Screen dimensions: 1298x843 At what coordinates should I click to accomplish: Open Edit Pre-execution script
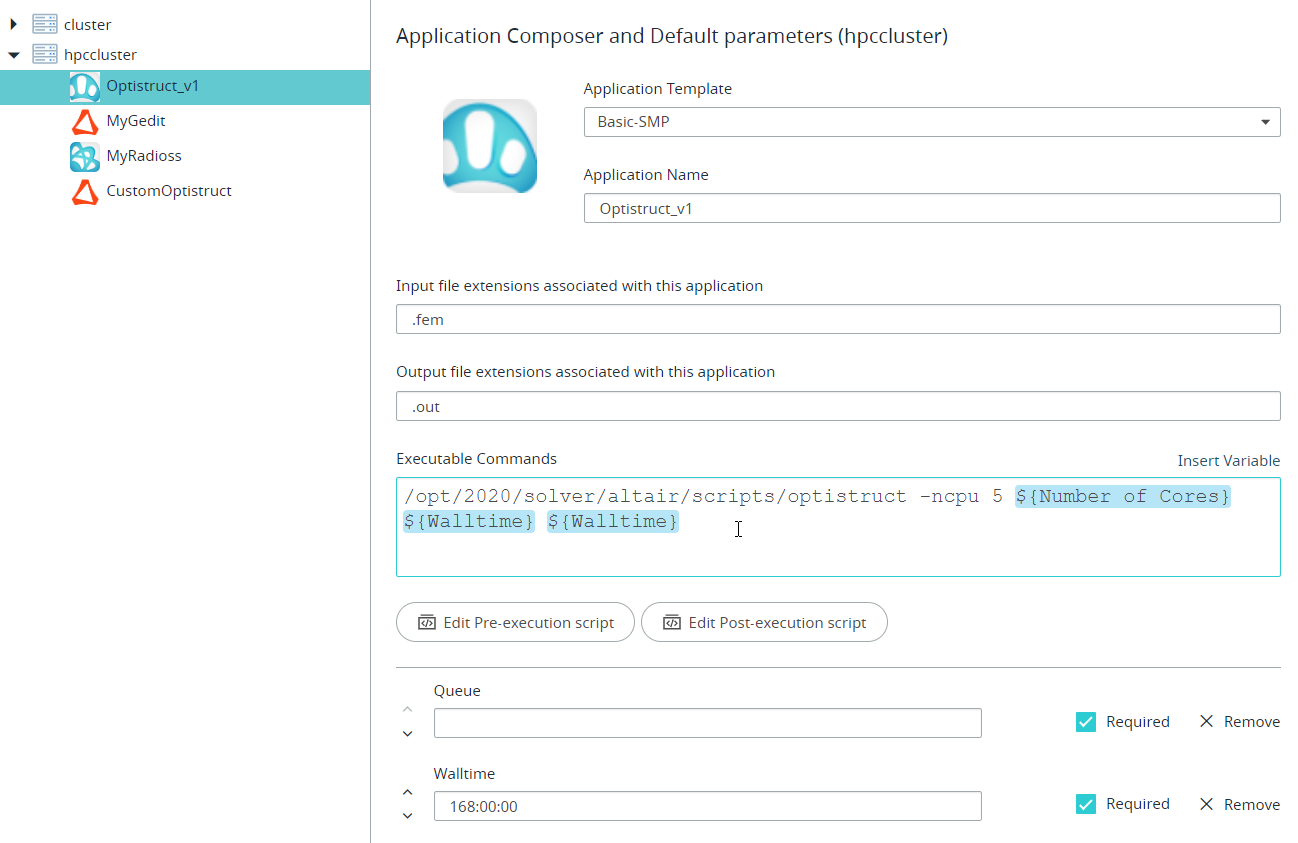pyautogui.click(x=515, y=622)
